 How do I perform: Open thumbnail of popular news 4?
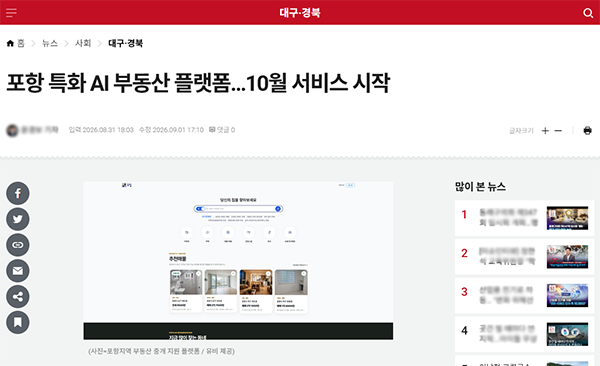[567, 334]
